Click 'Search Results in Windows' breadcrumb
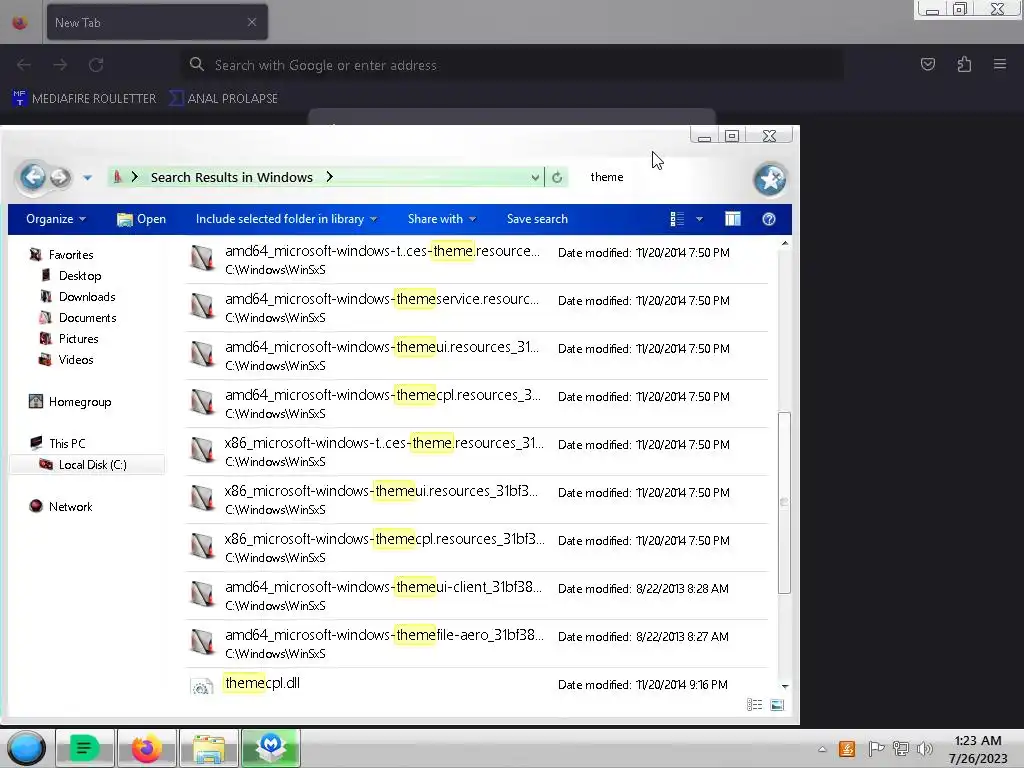The height and width of the screenshot is (768, 1024). tap(232, 177)
